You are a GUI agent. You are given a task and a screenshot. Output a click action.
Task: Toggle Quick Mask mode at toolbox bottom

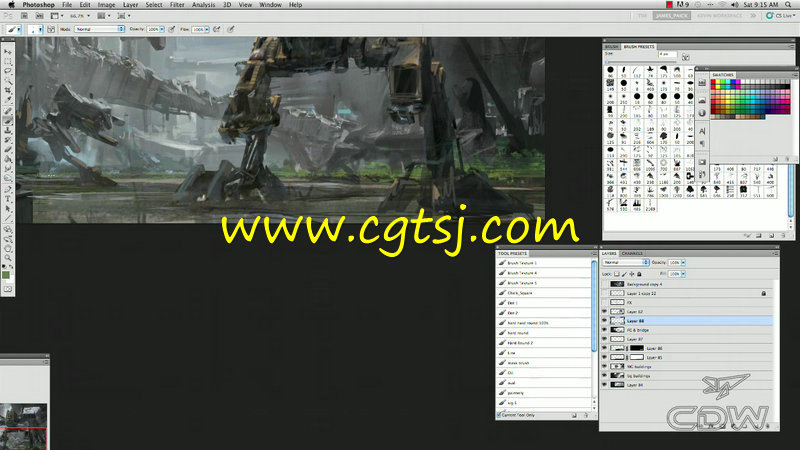tap(8, 289)
